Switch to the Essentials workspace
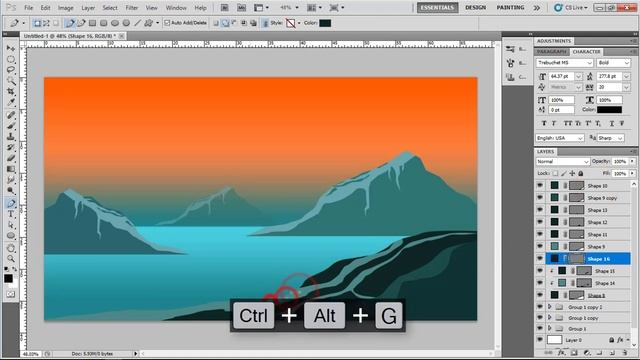640x360 pixels. pos(437,8)
